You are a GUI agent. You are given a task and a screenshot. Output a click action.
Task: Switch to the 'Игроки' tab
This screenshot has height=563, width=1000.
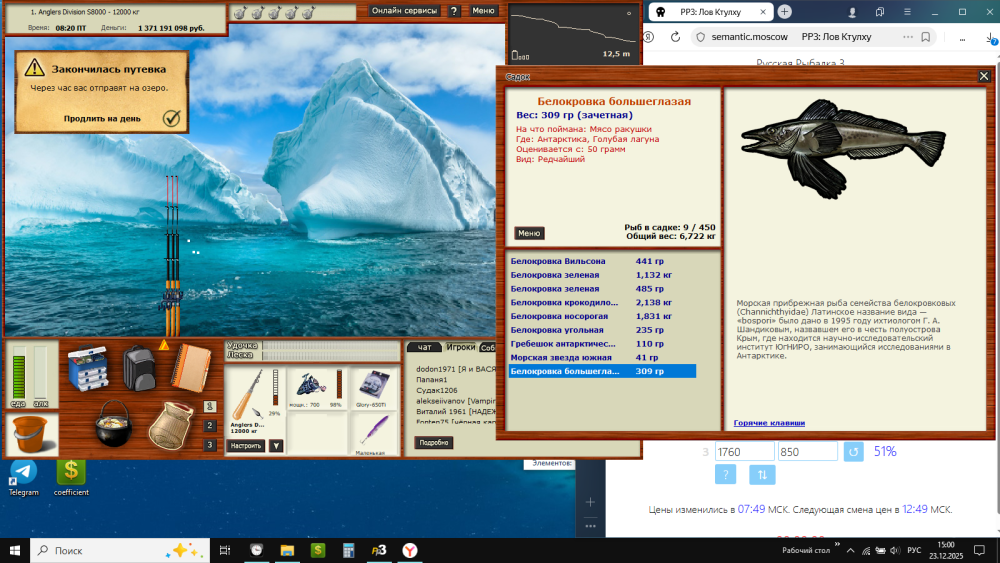tap(460, 347)
